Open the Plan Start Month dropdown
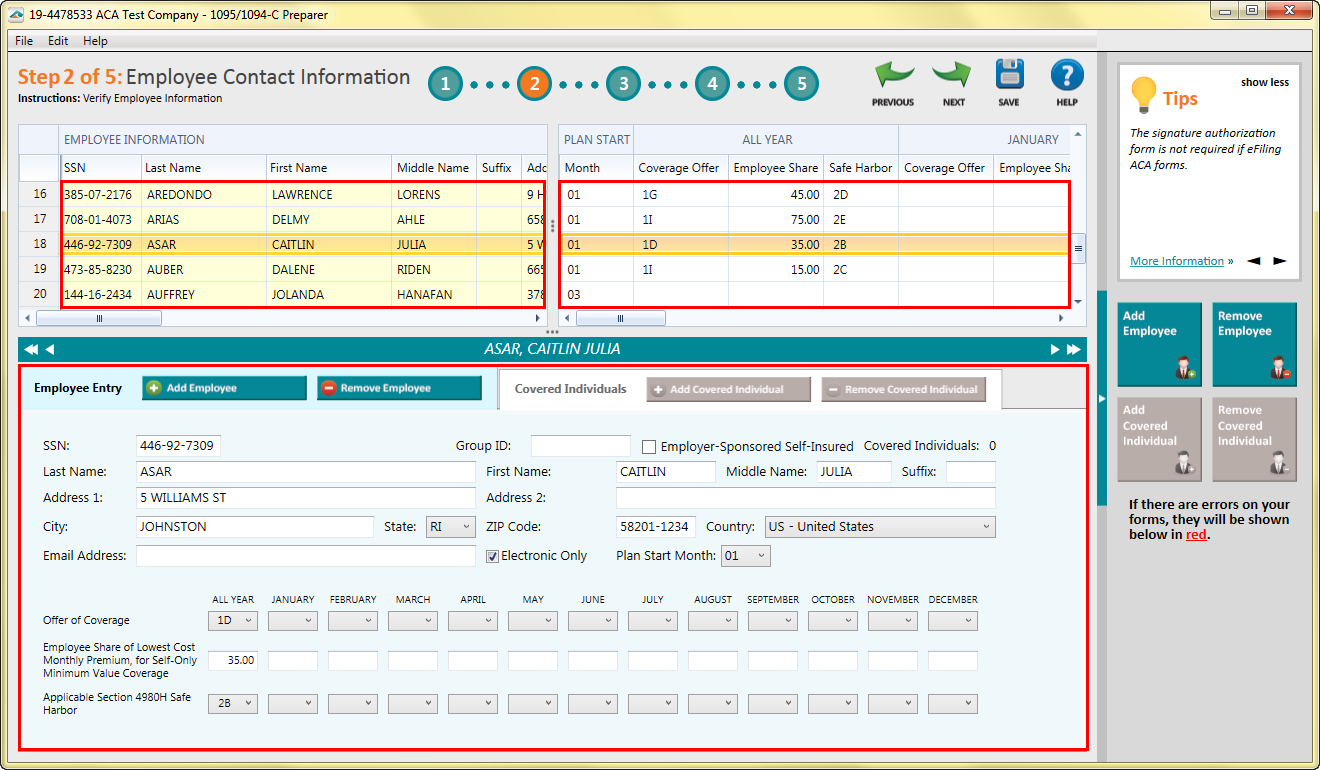The width and height of the screenshot is (1320, 770). tap(745, 556)
